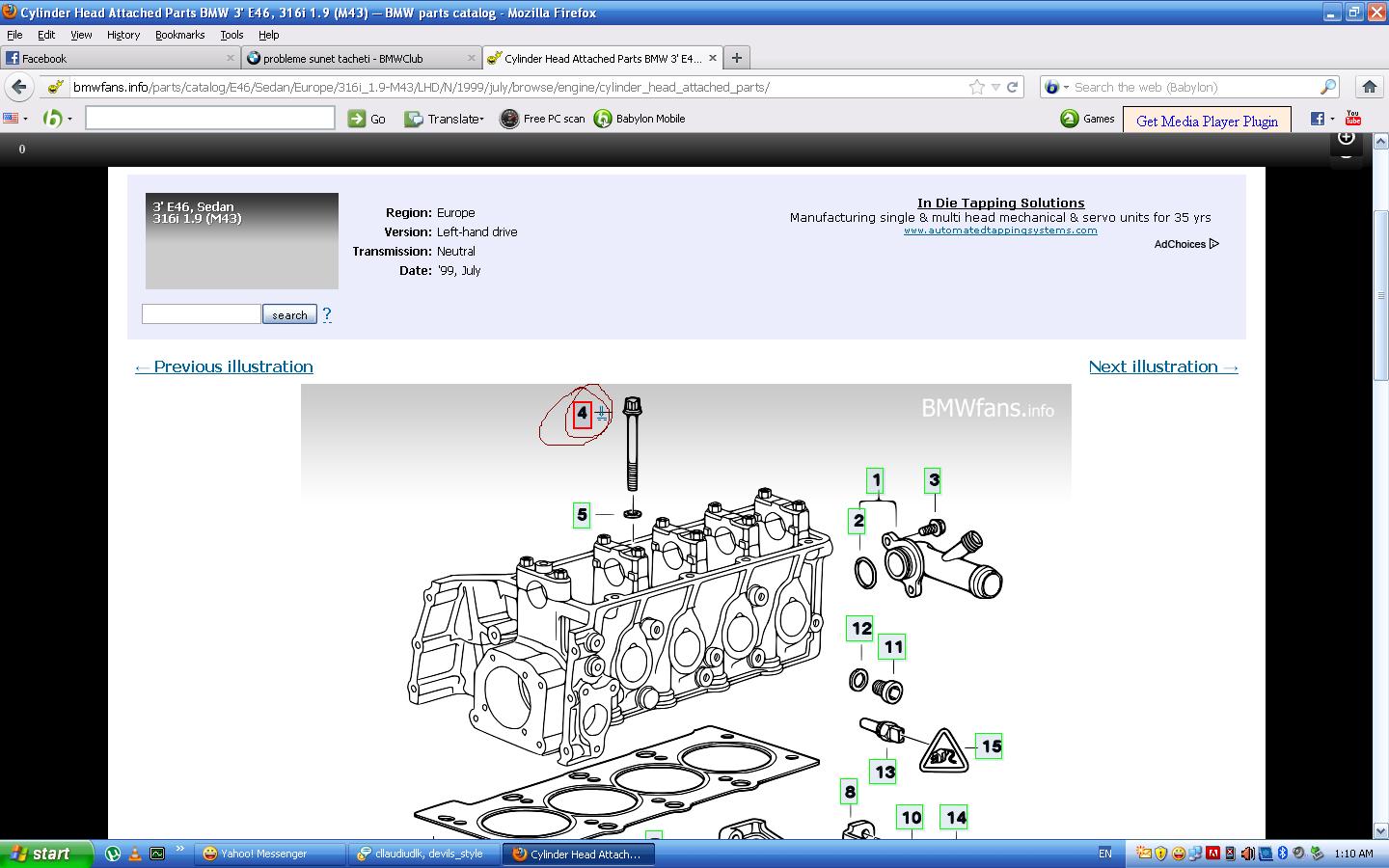Open the File menu
The height and width of the screenshot is (868, 1389).
(x=14, y=35)
